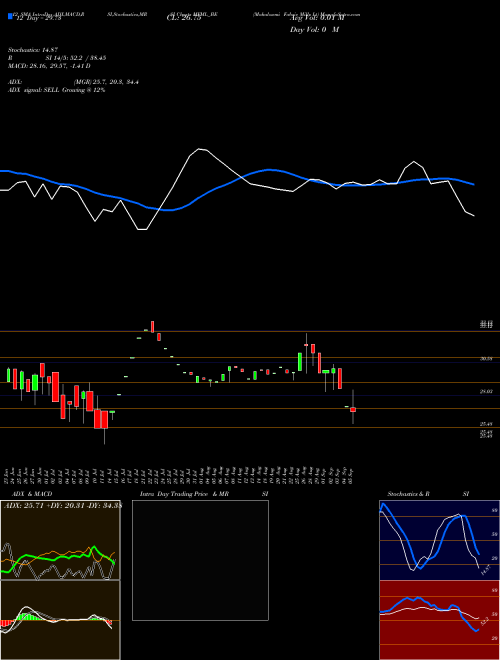Click the Day Vol 0 M label
The height and width of the screenshot is (660, 500).
tap(314, 29)
